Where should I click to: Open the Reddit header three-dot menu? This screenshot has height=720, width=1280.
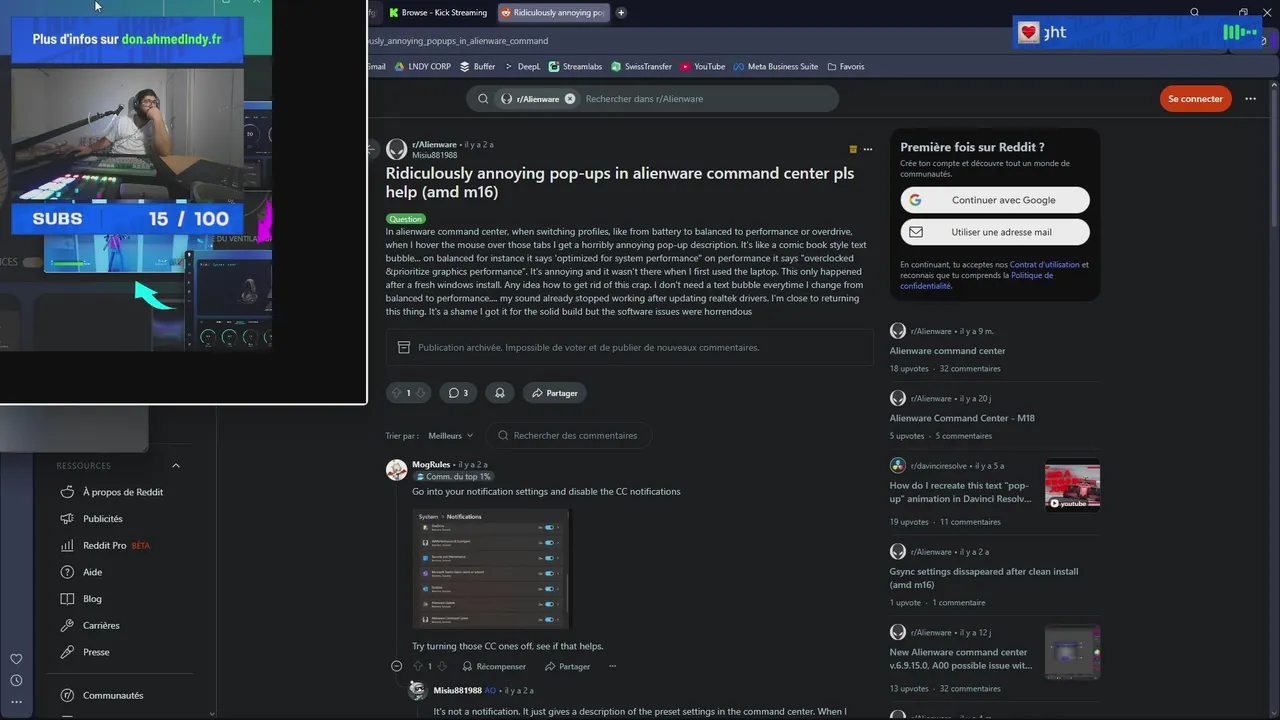point(1250,99)
